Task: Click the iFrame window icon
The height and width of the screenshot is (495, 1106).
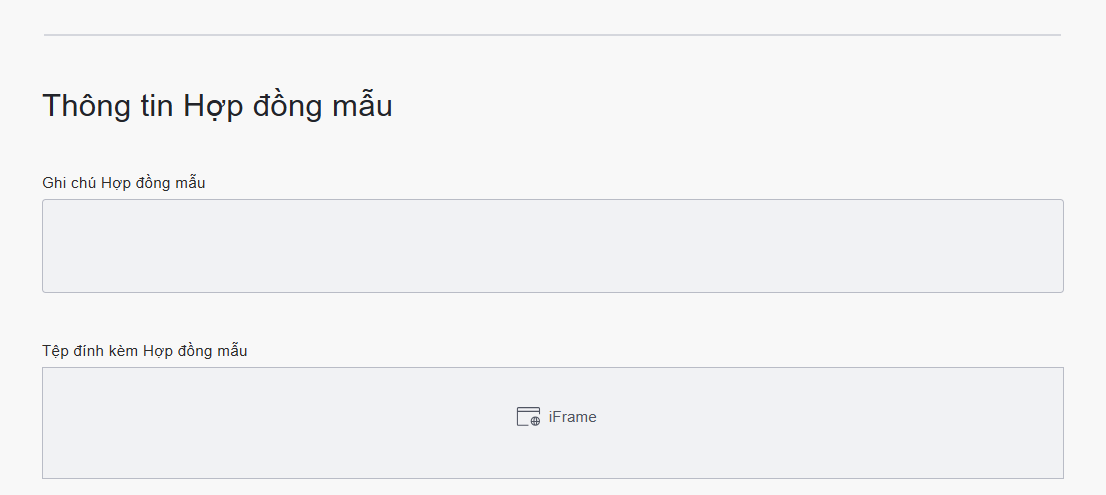Action: 527,416
